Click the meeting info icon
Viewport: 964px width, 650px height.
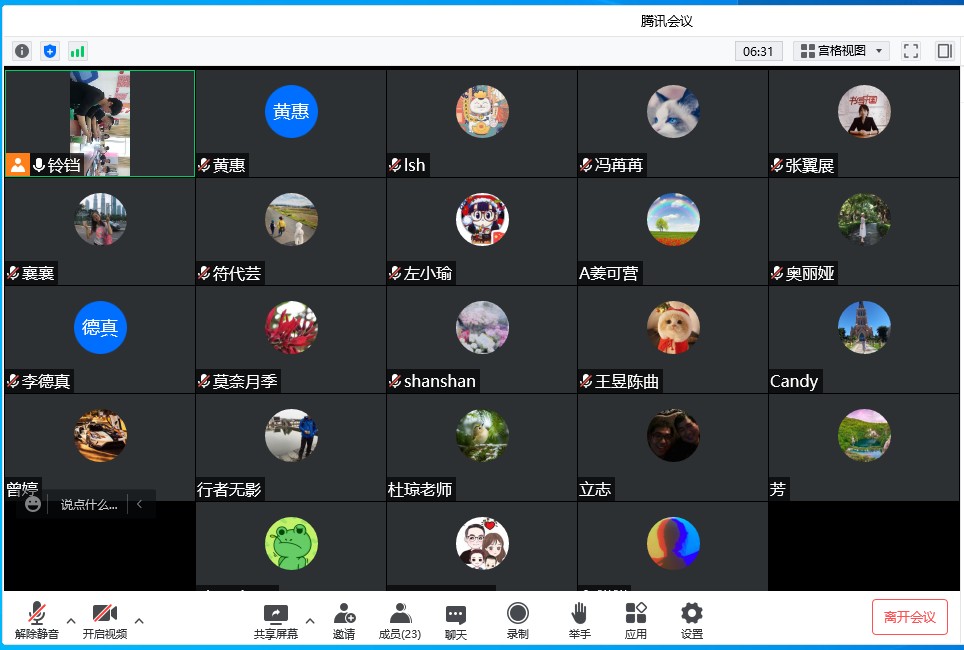point(22,51)
